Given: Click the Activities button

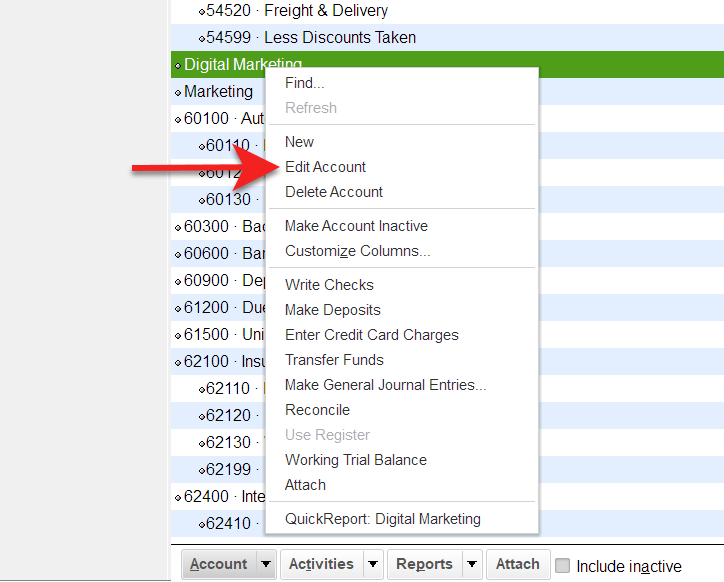Looking at the screenshot, I should (x=321, y=564).
